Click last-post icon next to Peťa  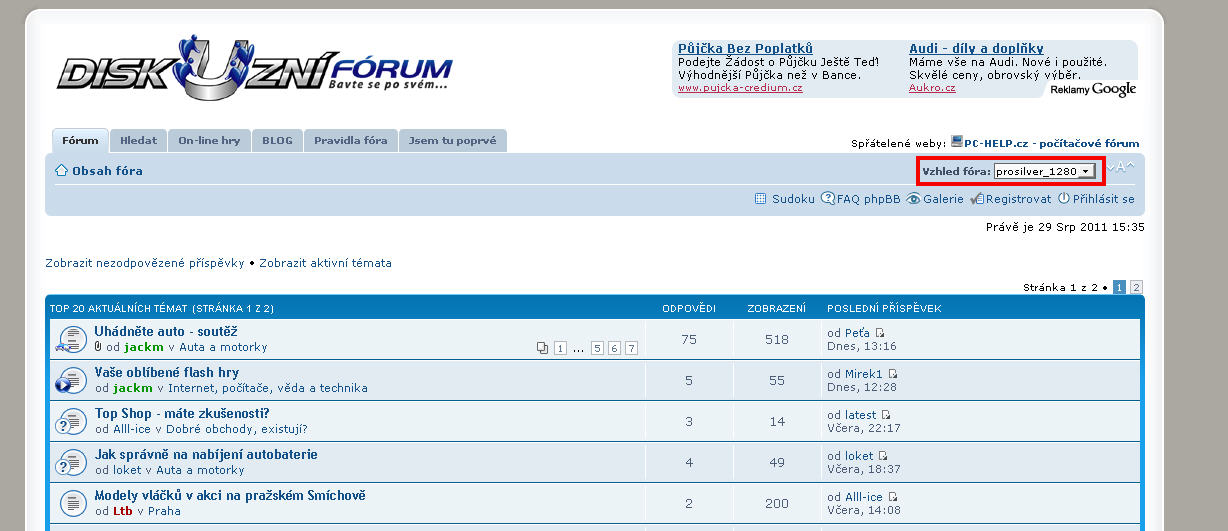(880, 333)
